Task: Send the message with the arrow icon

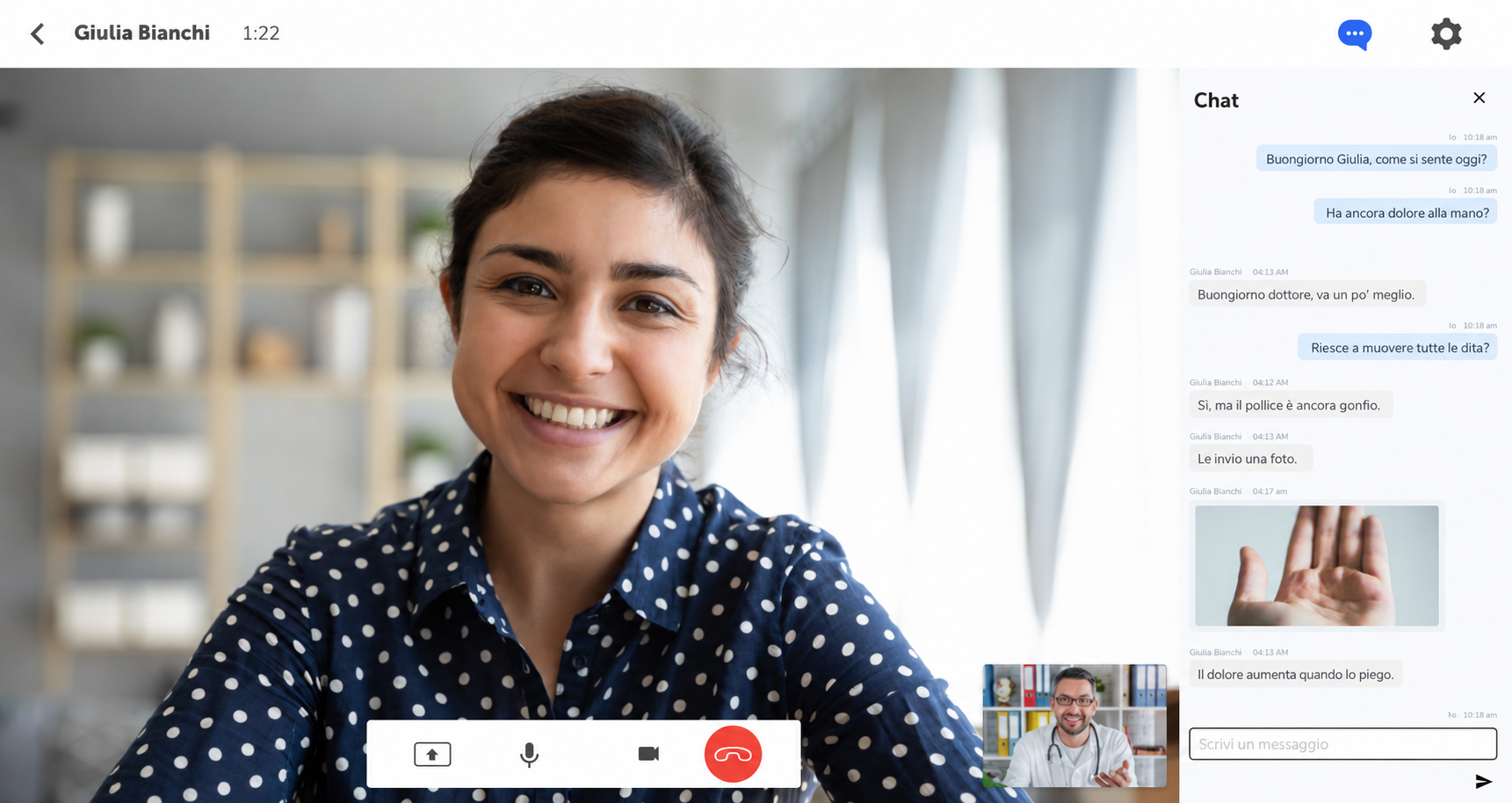Action: click(x=1483, y=781)
